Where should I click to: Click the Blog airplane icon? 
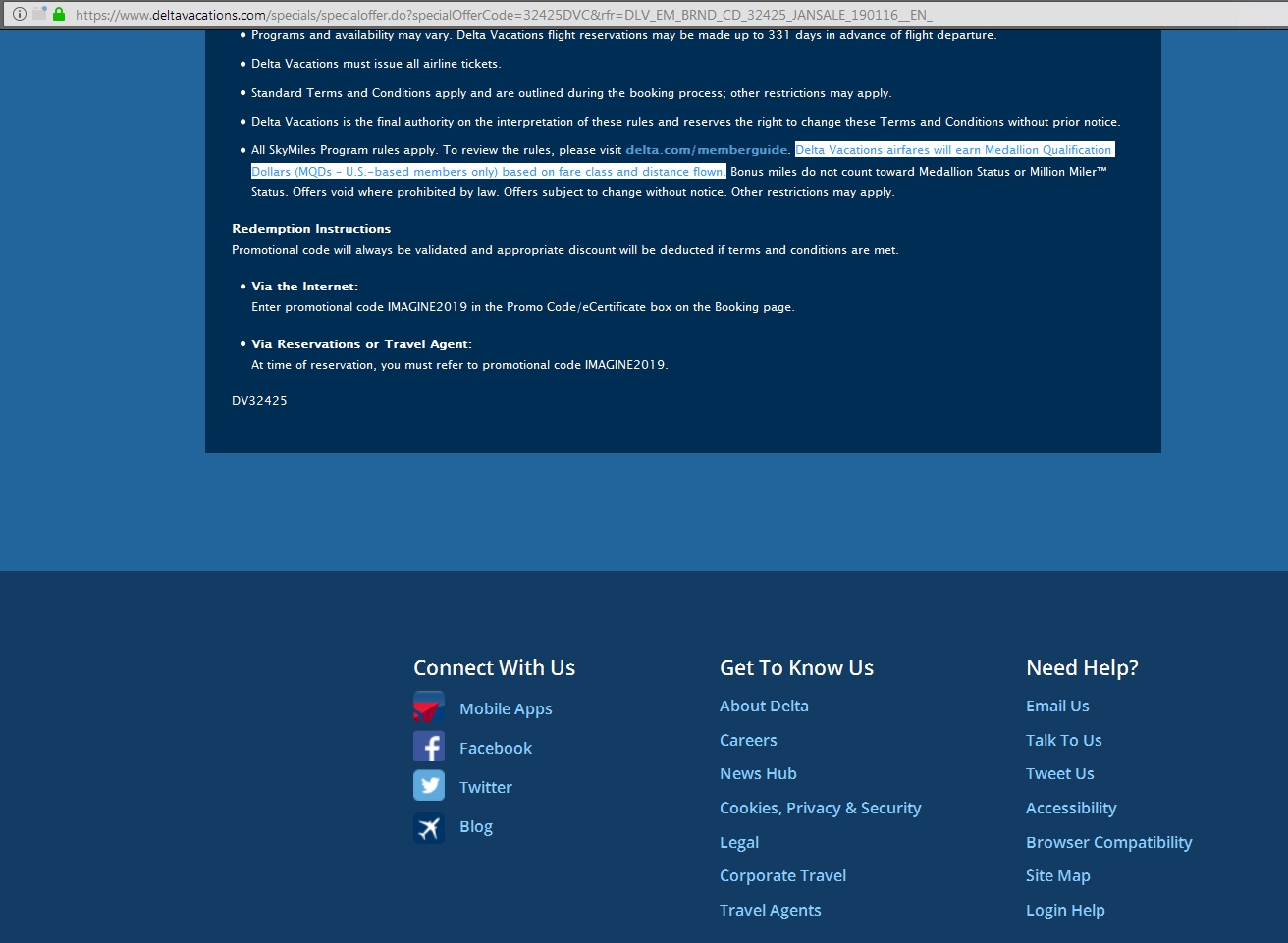pyautogui.click(x=429, y=827)
